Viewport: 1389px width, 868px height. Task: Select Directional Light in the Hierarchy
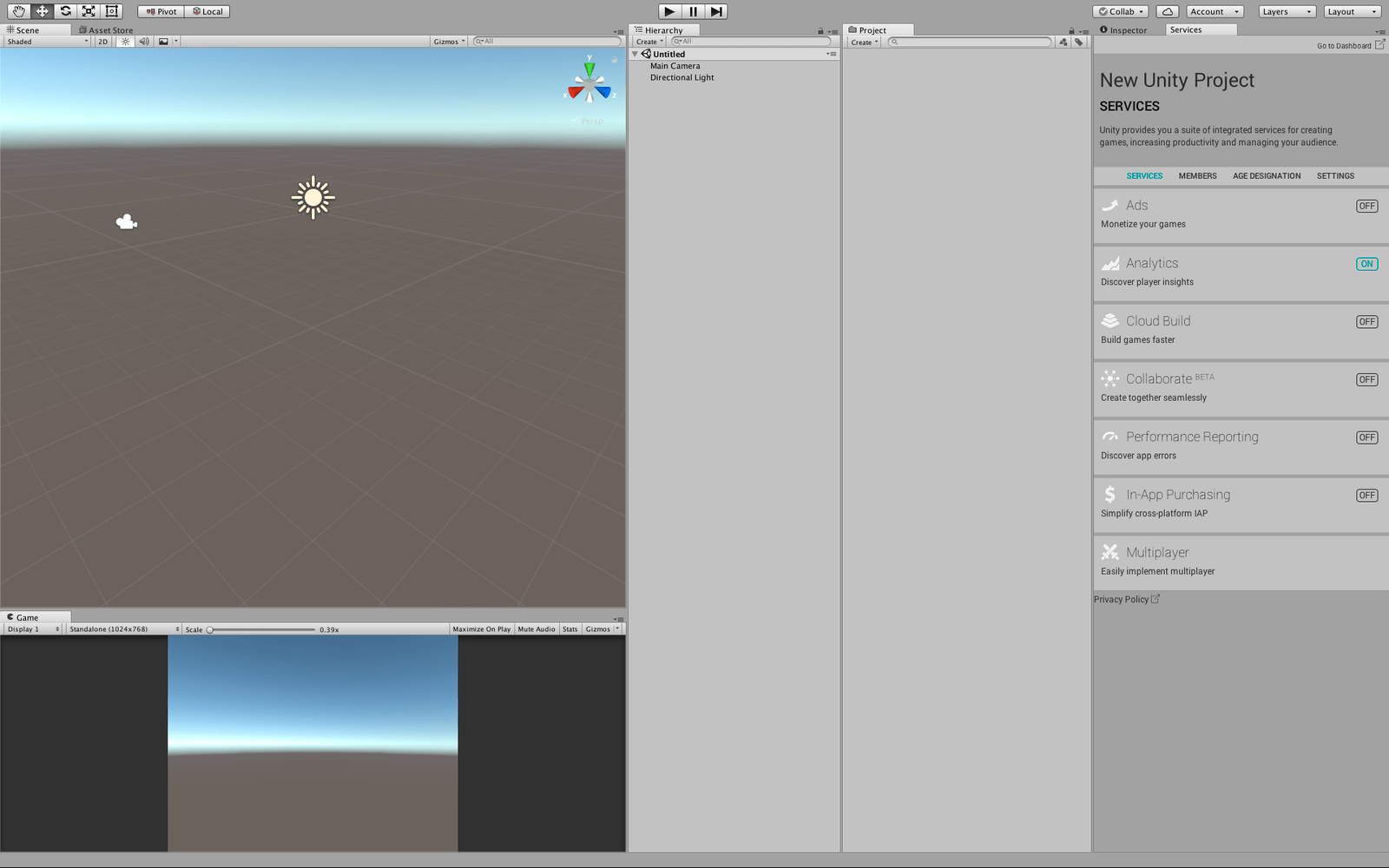point(682,77)
